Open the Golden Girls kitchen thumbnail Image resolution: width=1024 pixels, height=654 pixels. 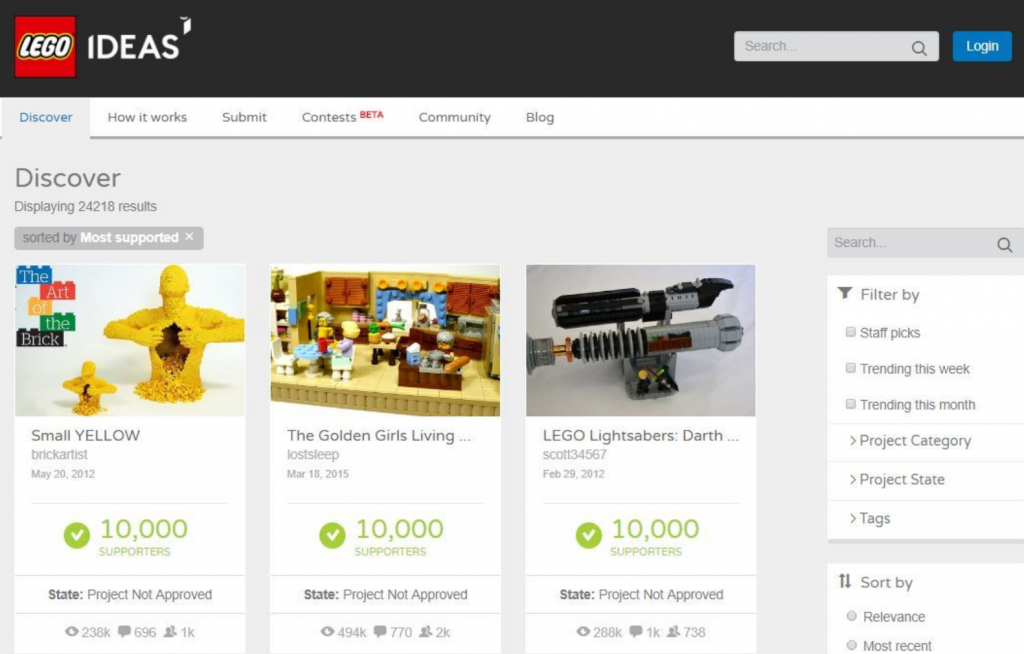tap(385, 340)
